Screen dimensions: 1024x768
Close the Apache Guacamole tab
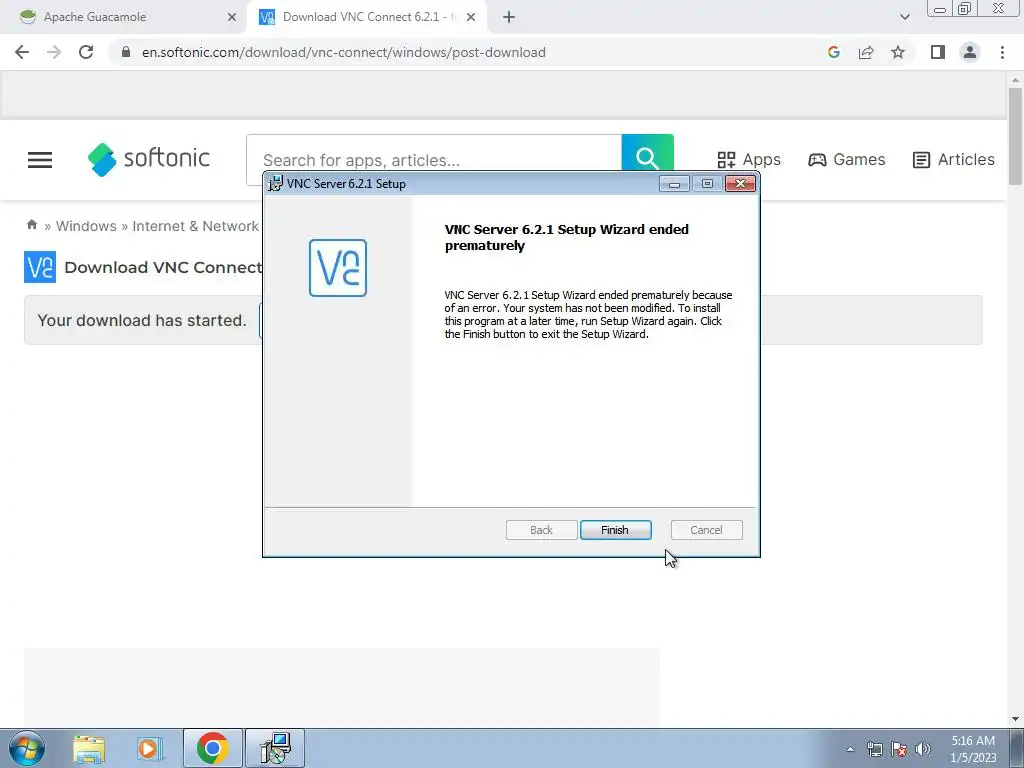pyautogui.click(x=231, y=17)
